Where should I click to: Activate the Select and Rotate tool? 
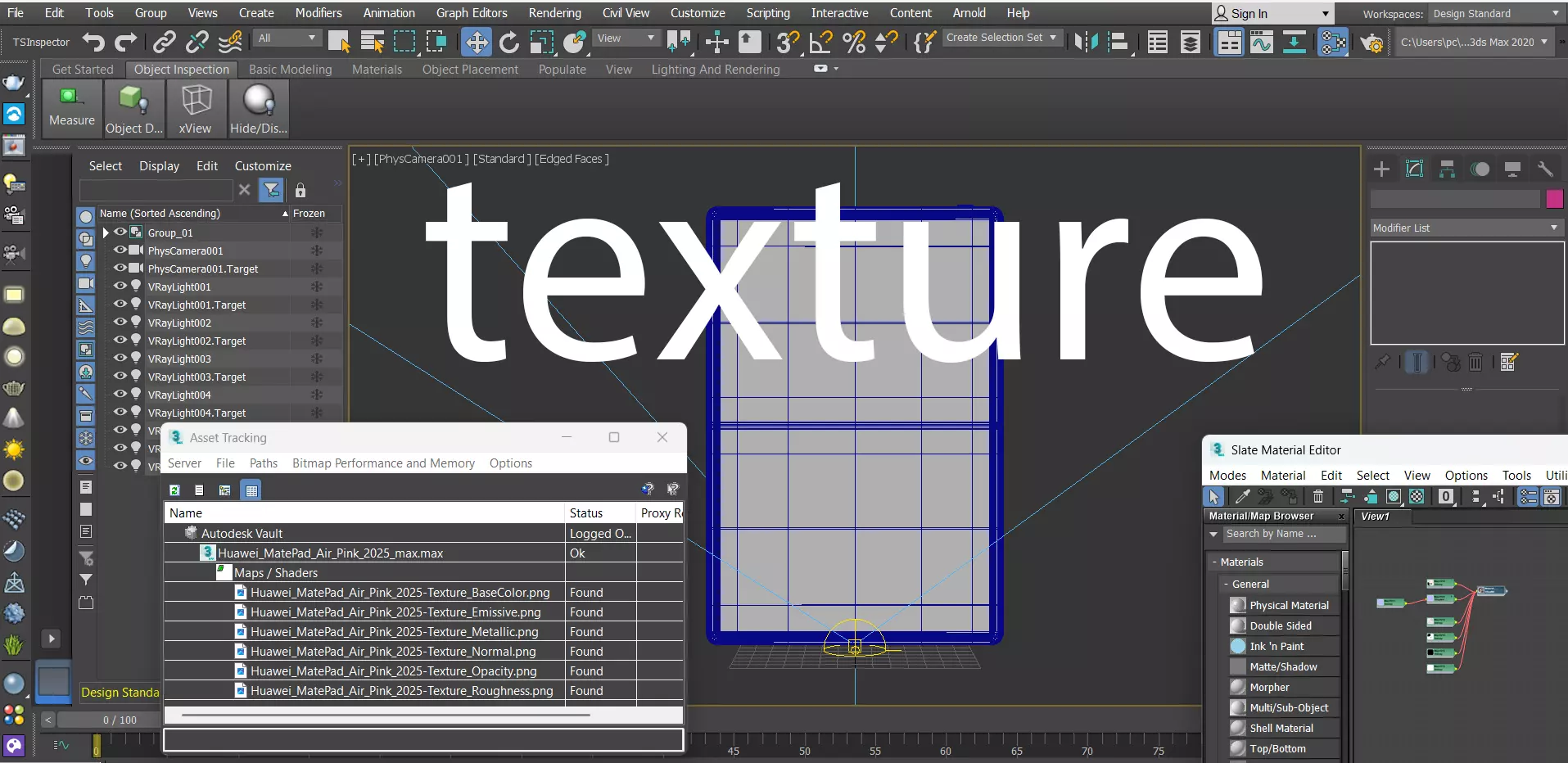(x=509, y=42)
